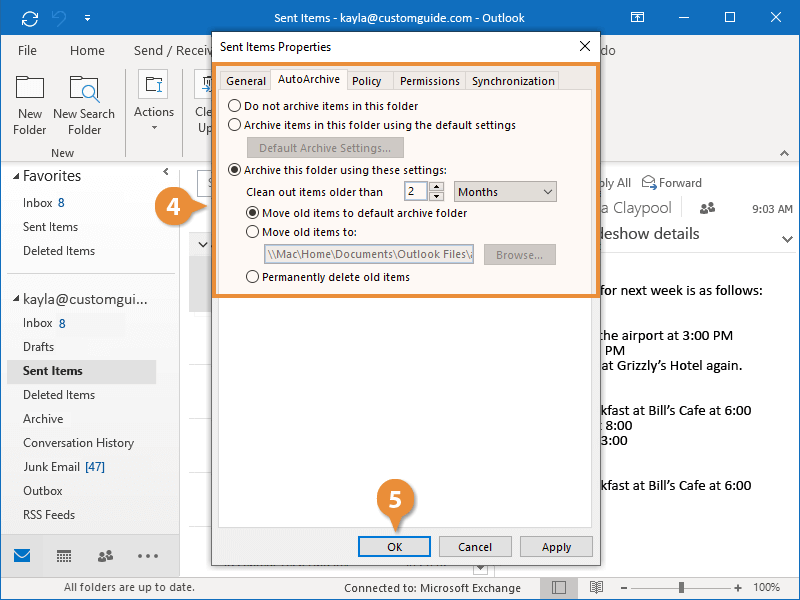Open the Conversation History folder
The image size is (800, 600).
(78, 443)
